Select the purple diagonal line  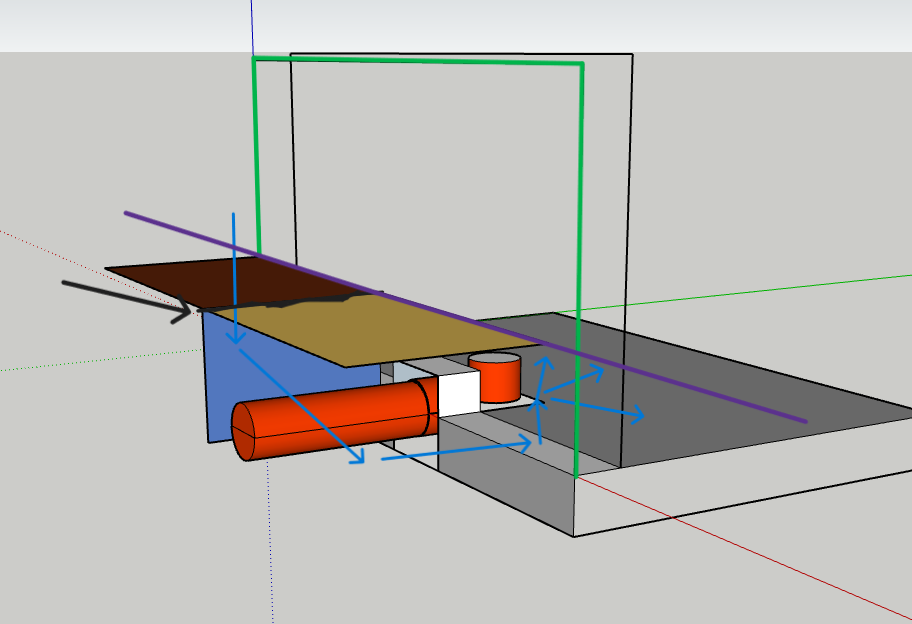(465, 317)
